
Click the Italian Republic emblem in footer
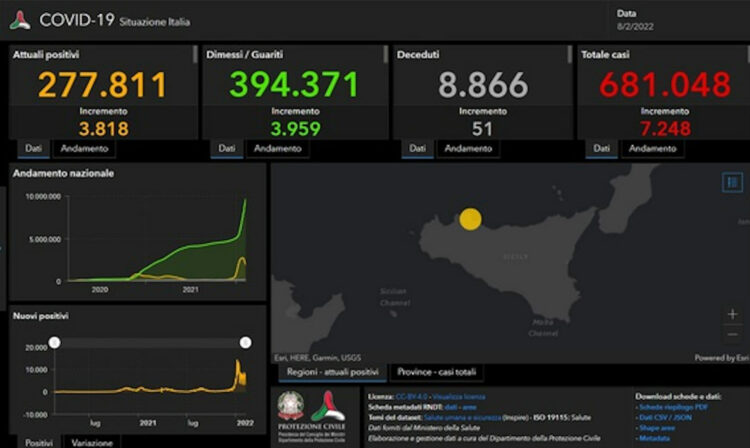point(292,406)
